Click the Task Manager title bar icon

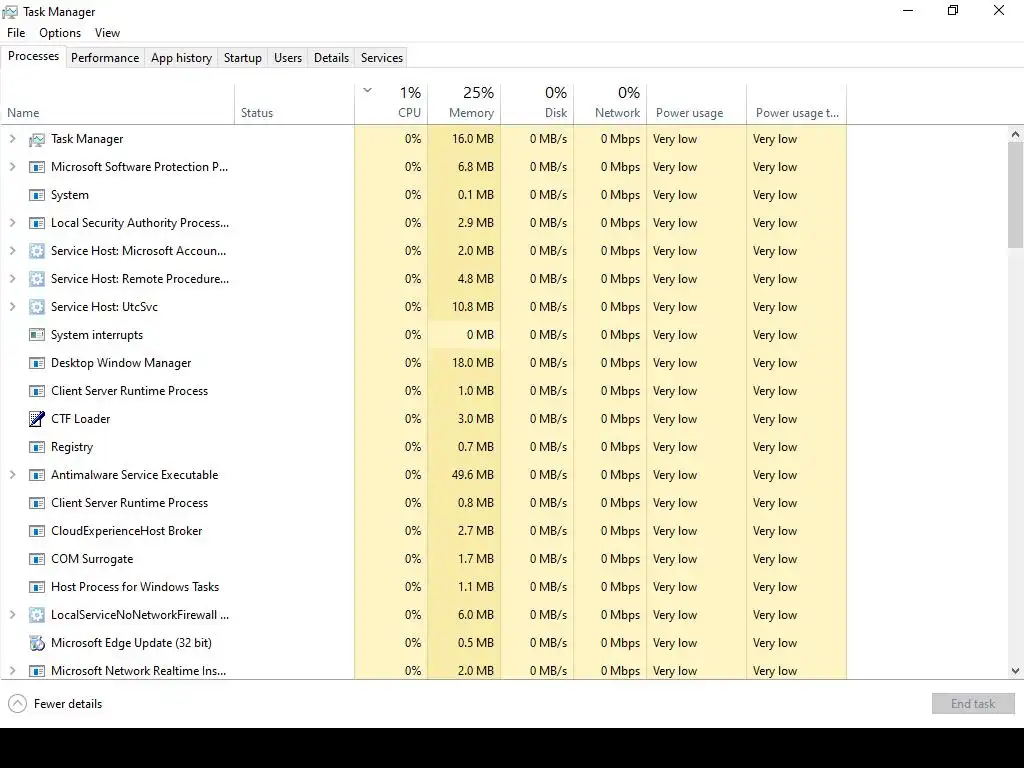coord(10,12)
